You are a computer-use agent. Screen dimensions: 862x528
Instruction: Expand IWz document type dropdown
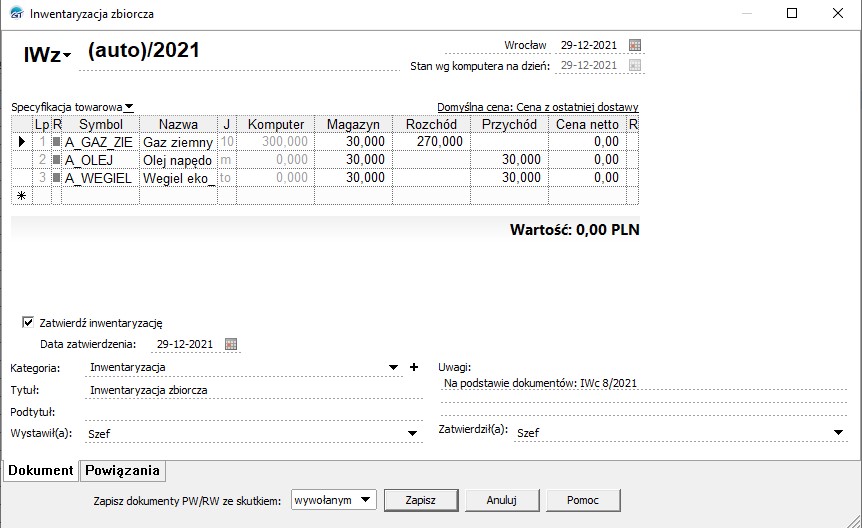click(x=67, y=57)
